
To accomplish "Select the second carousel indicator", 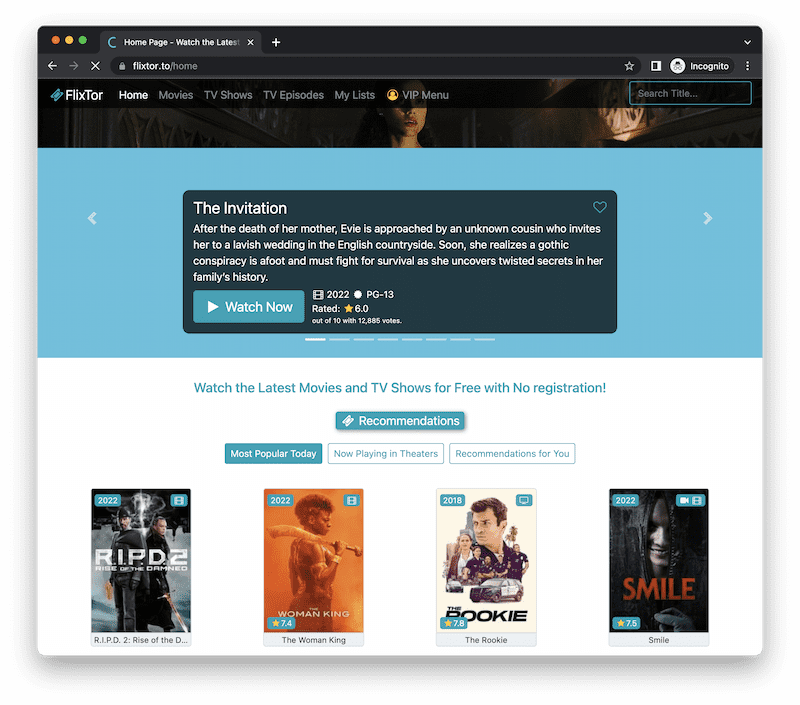I will 339,339.
